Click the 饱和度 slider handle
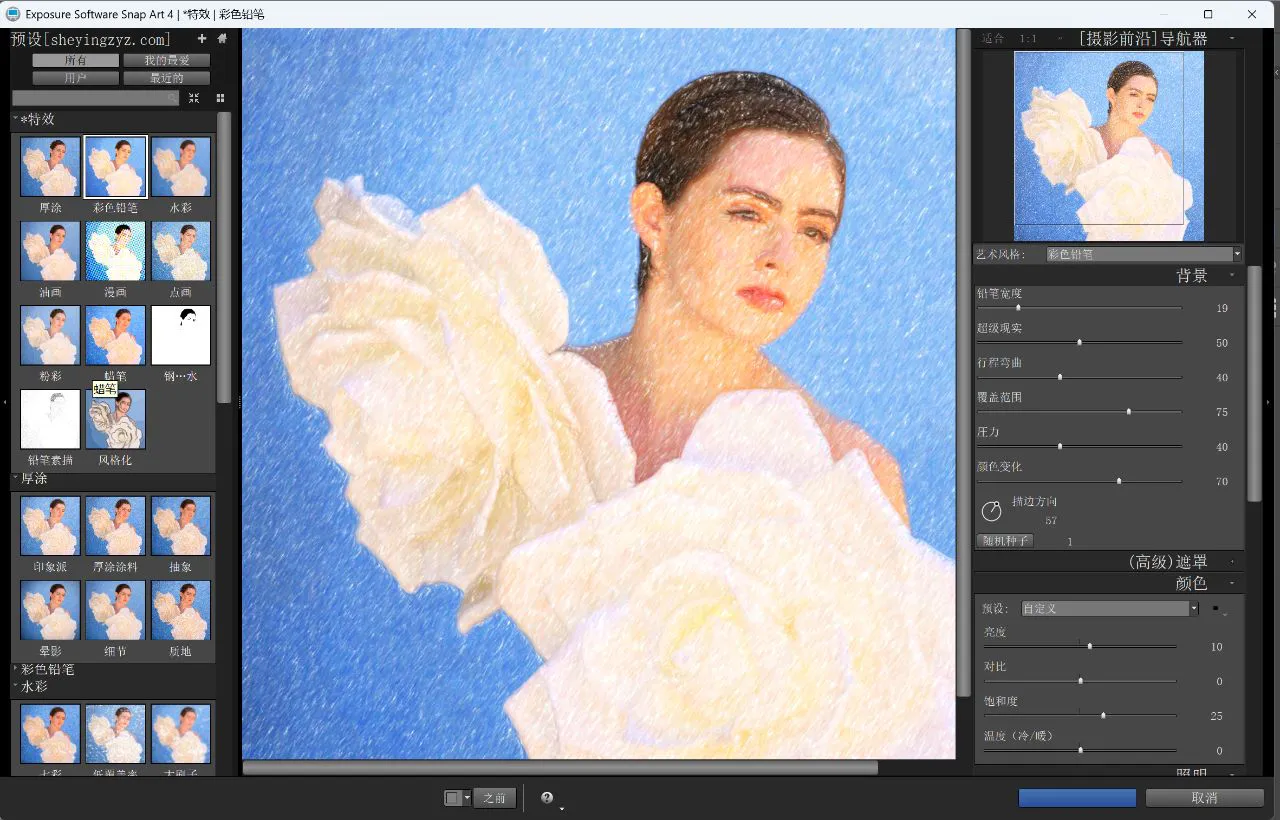The height and width of the screenshot is (820, 1280). [x=1103, y=715]
